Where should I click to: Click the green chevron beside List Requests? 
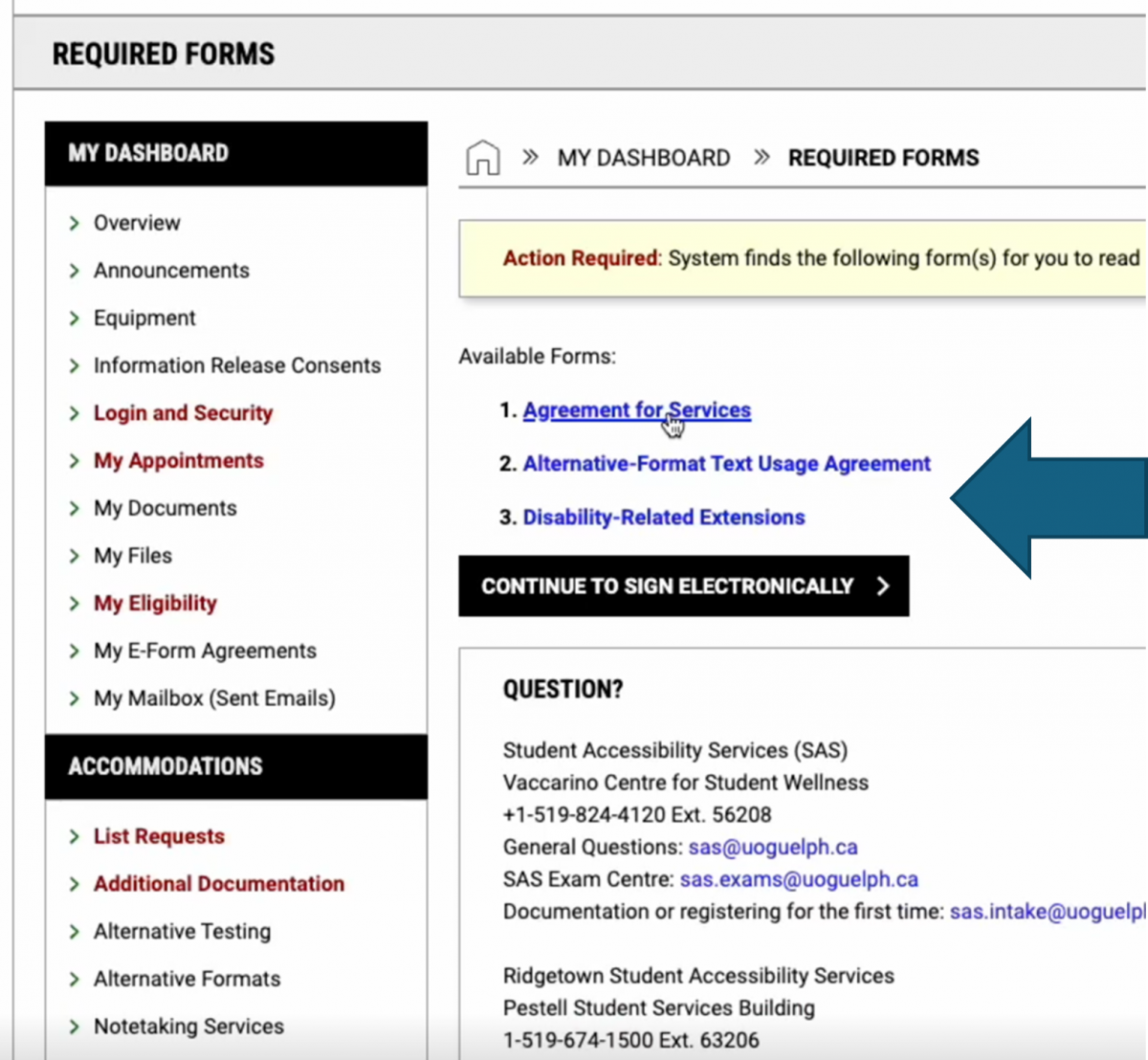tap(76, 836)
